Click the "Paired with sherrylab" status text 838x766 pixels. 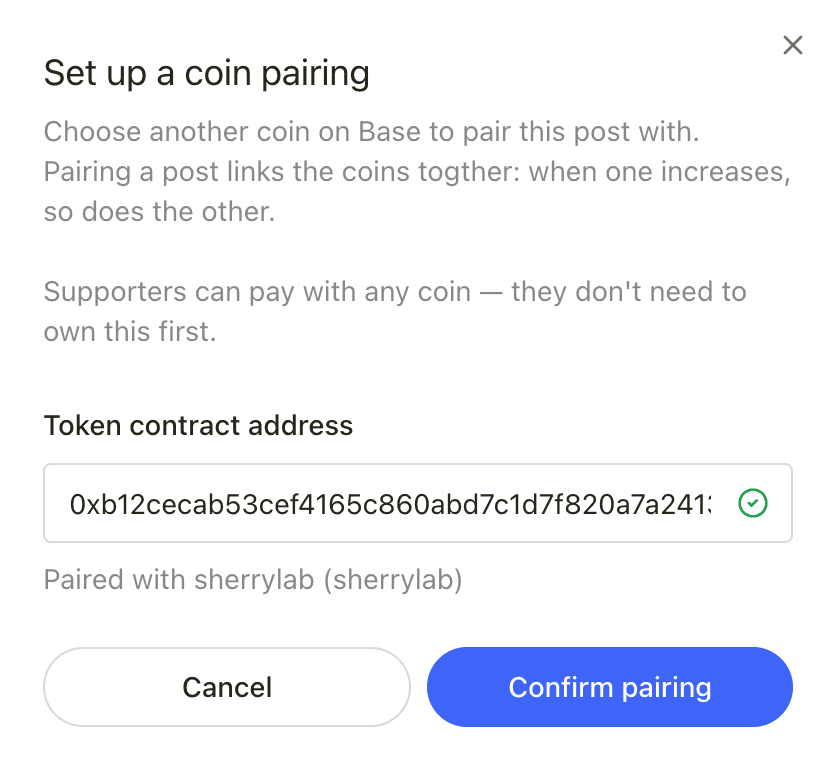click(x=253, y=579)
